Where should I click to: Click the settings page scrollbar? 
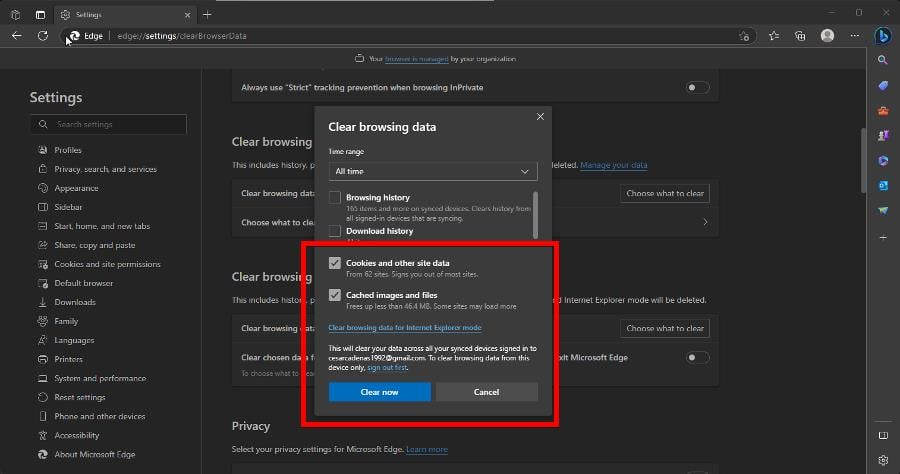[x=863, y=161]
